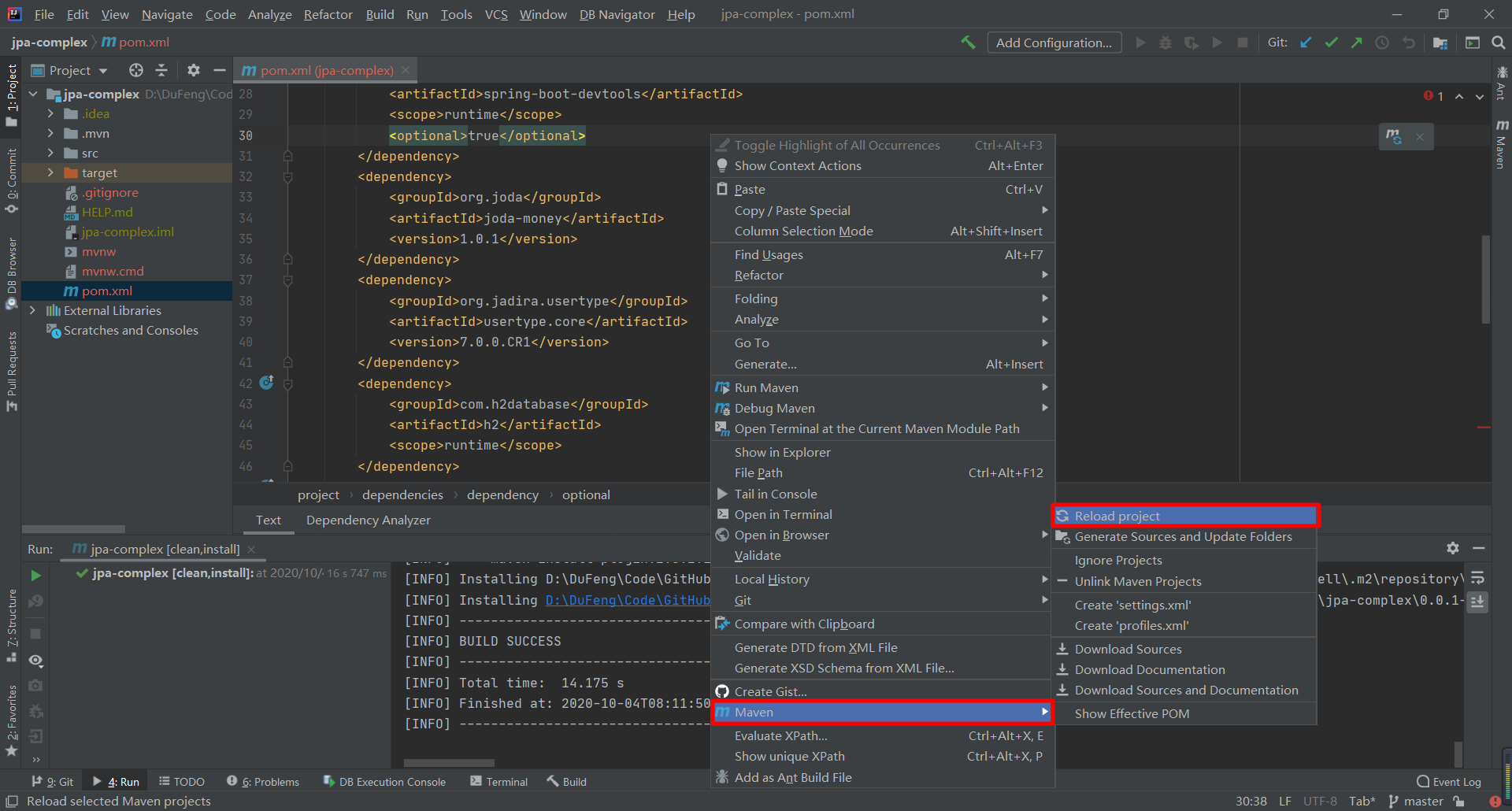Viewport: 1512px width, 811px height.
Task: Expand the .idea folder
Action: tap(50, 113)
